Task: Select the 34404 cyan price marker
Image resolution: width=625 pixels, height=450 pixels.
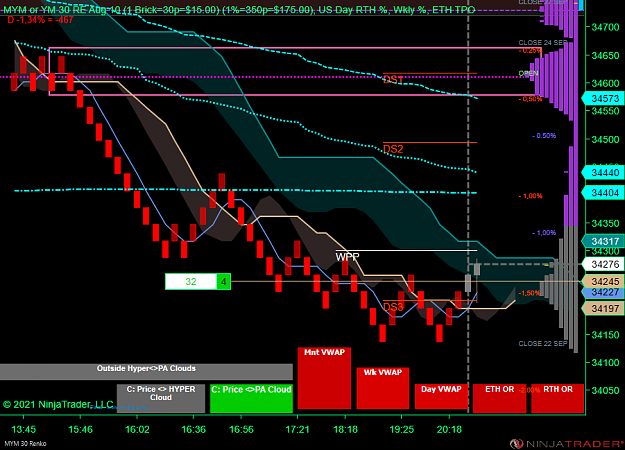Action: tap(603, 193)
